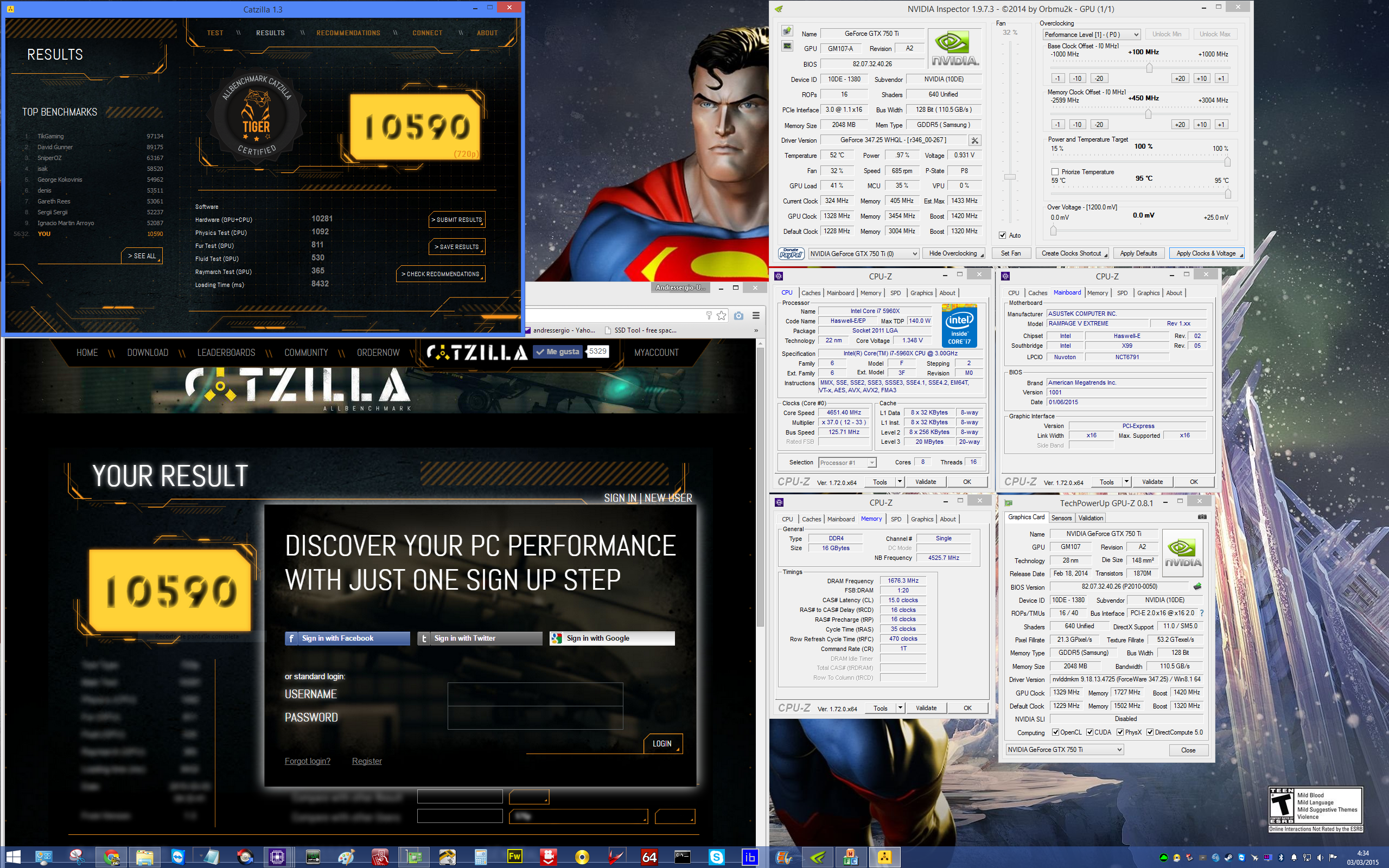Click the GPU-Z screenshot camera icon
Image resolution: width=1389 pixels, height=868 pixels.
coord(1202,516)
